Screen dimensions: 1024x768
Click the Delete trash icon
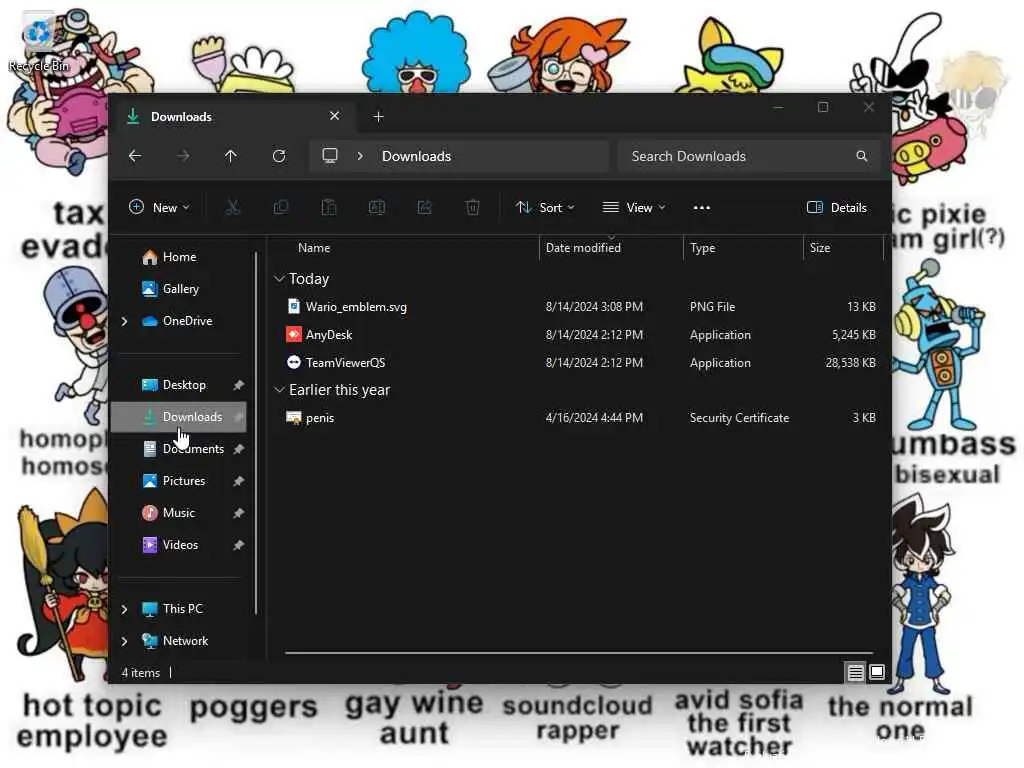(472, 208)
